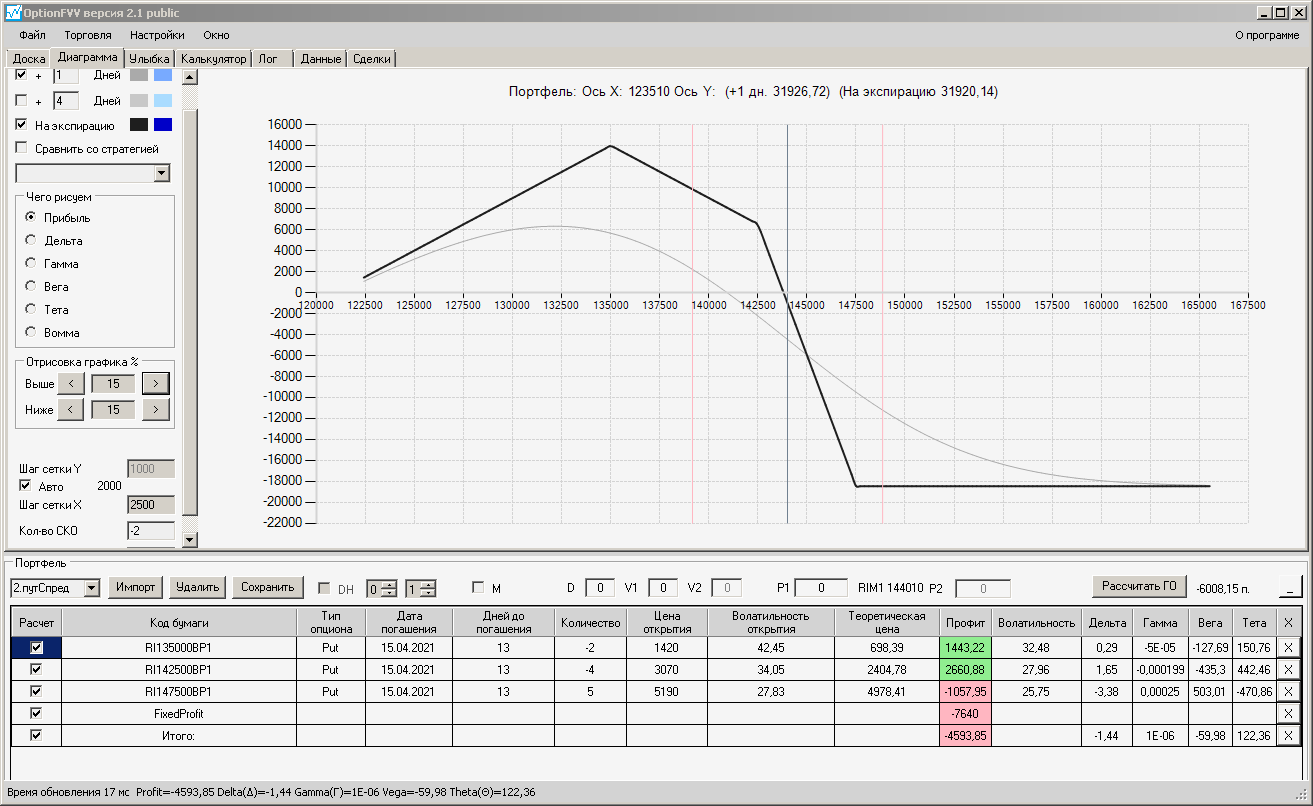Screen dimensions: 1313x806
Task: Open the strategy comparison dropdown
Action: (x=162, y=174)
